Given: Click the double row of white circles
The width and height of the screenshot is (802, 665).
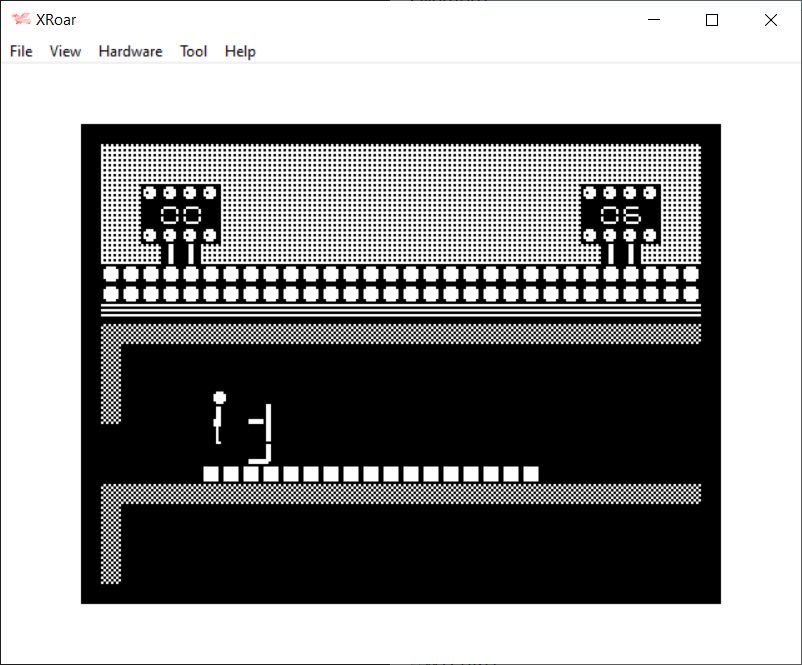Looking at the screenshot, I should pos(400,283).
